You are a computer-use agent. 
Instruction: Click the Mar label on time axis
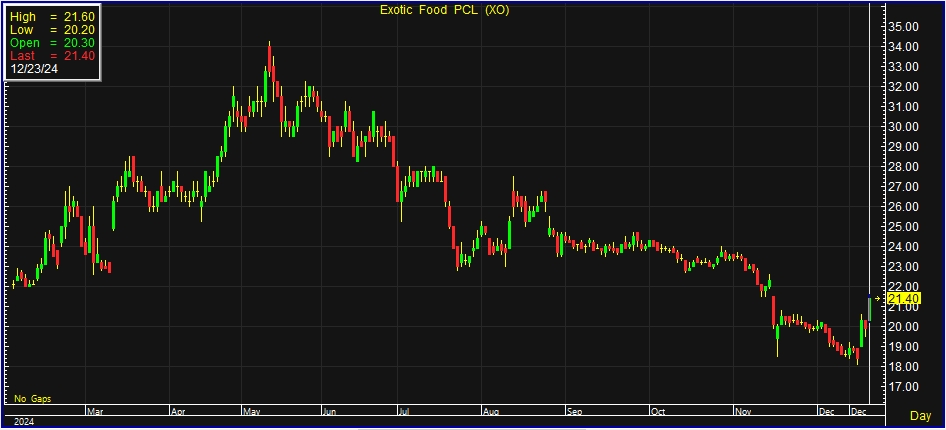(96, 411)
